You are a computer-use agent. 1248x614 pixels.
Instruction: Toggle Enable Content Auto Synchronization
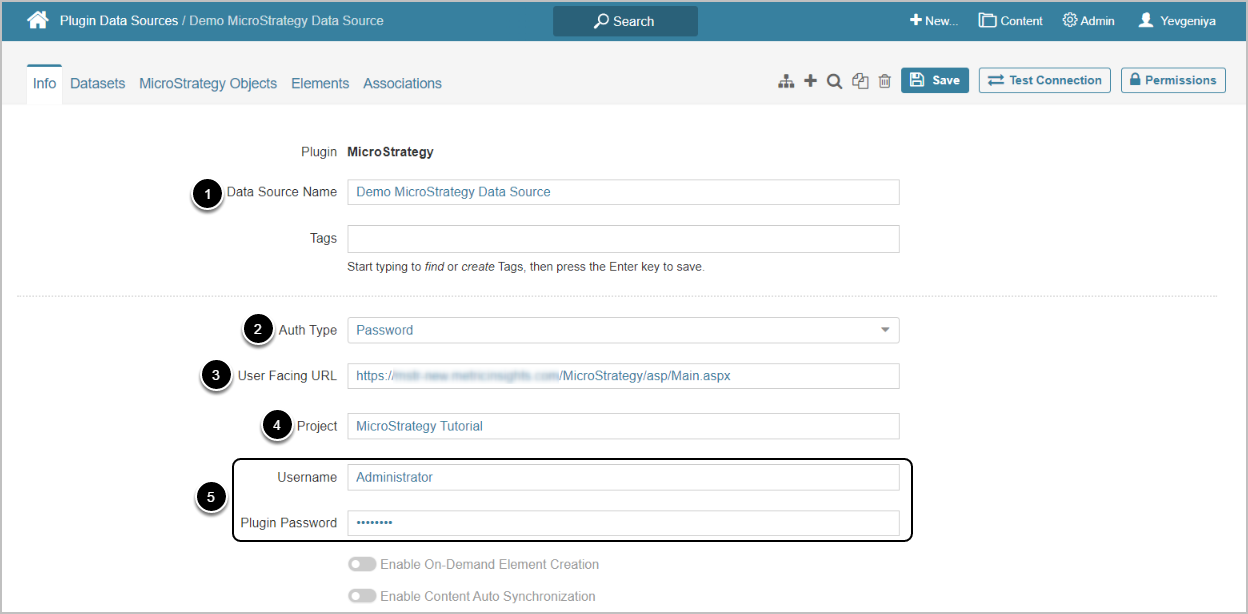(x=362, y=596)
